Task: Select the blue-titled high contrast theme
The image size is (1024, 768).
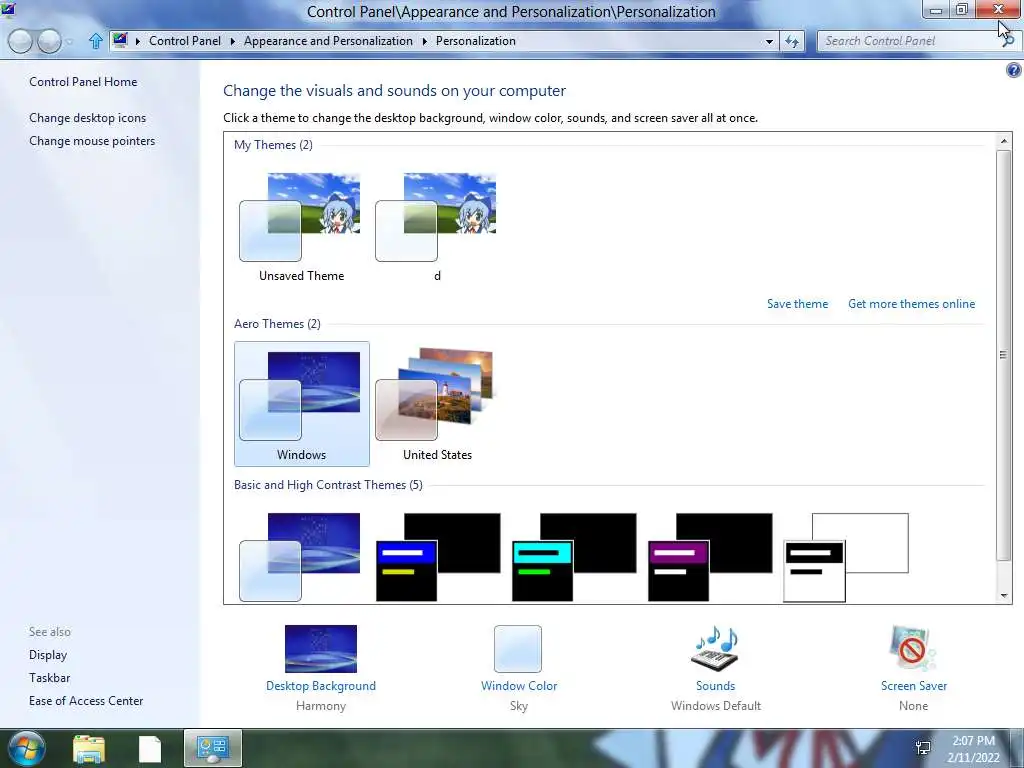Action: pyautogui.click(x=438, y=557)
